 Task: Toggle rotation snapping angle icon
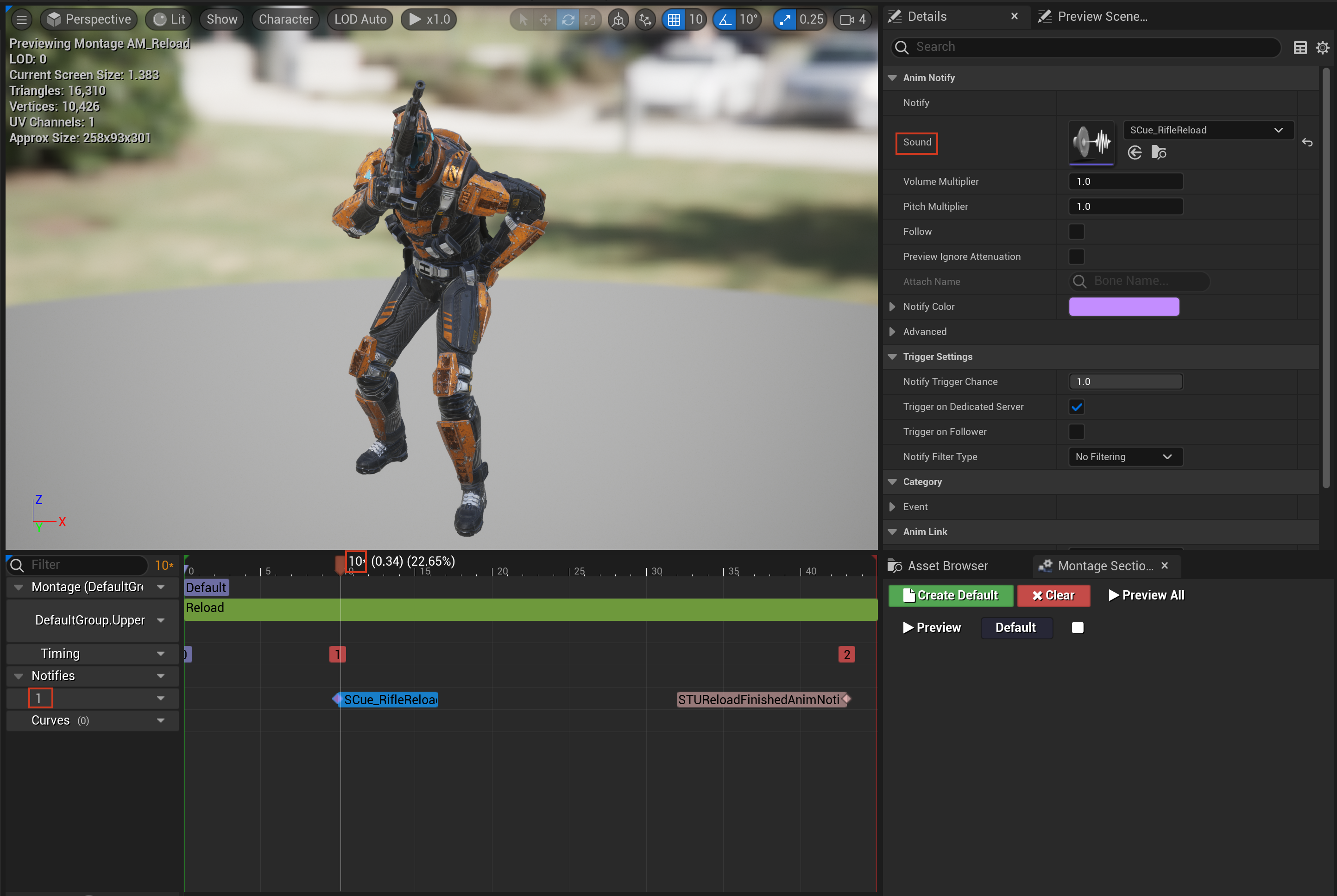(x=725, y=19)
